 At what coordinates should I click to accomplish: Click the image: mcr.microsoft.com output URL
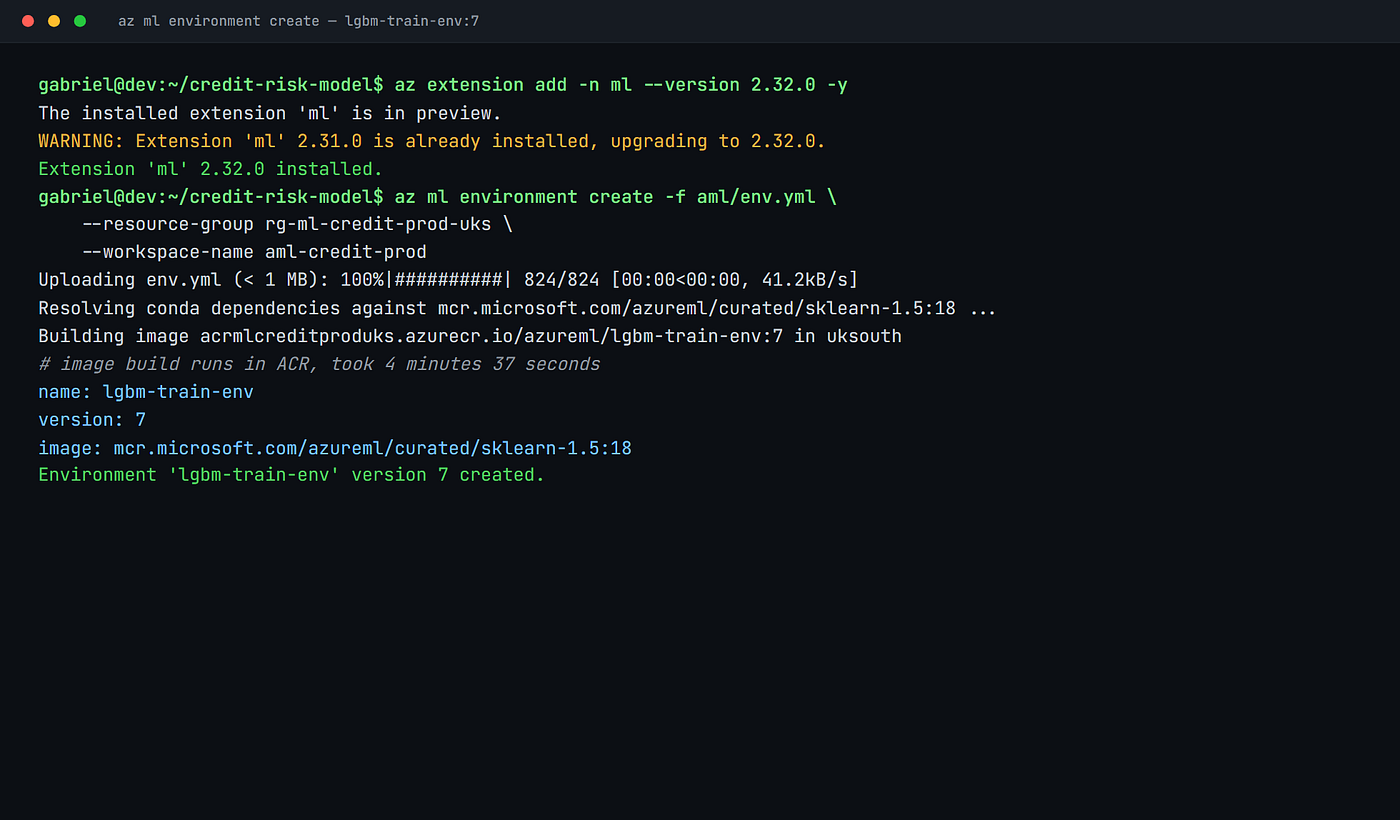click(372, 448)
